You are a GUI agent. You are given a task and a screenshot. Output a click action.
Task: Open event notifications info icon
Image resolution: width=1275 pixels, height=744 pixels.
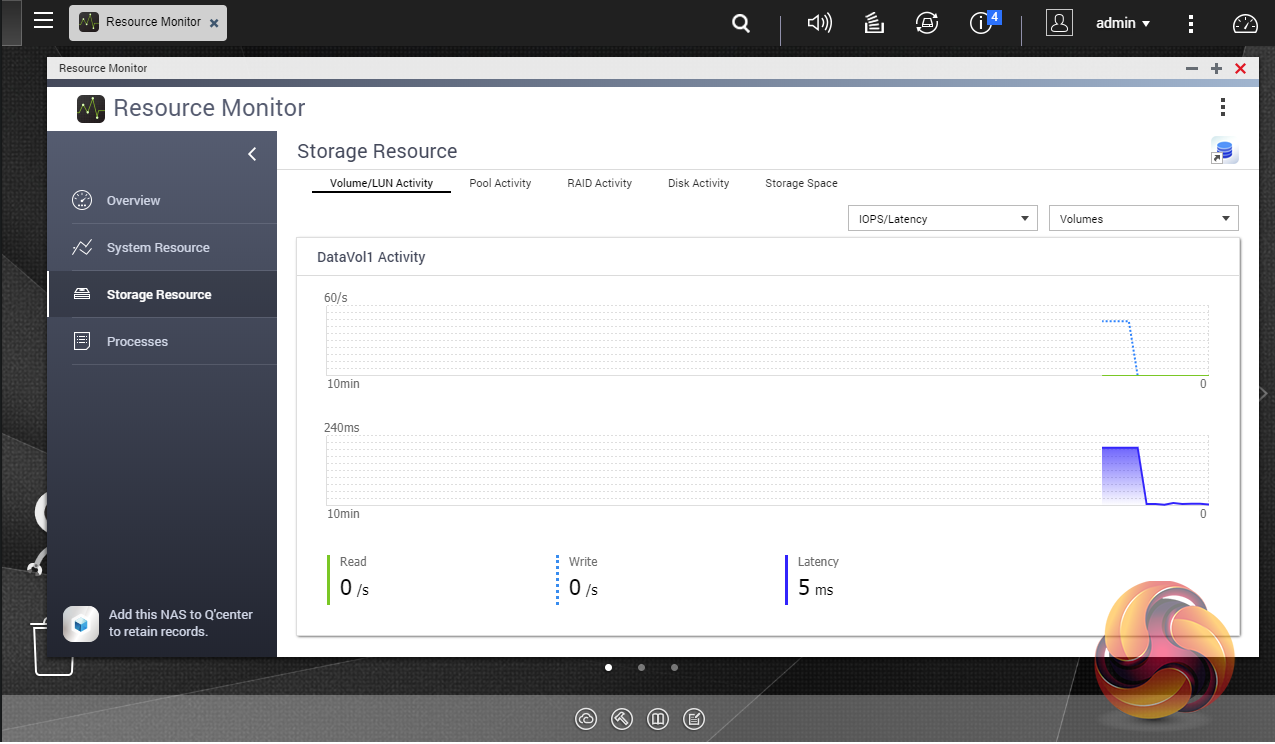click(x=982, y=23)
